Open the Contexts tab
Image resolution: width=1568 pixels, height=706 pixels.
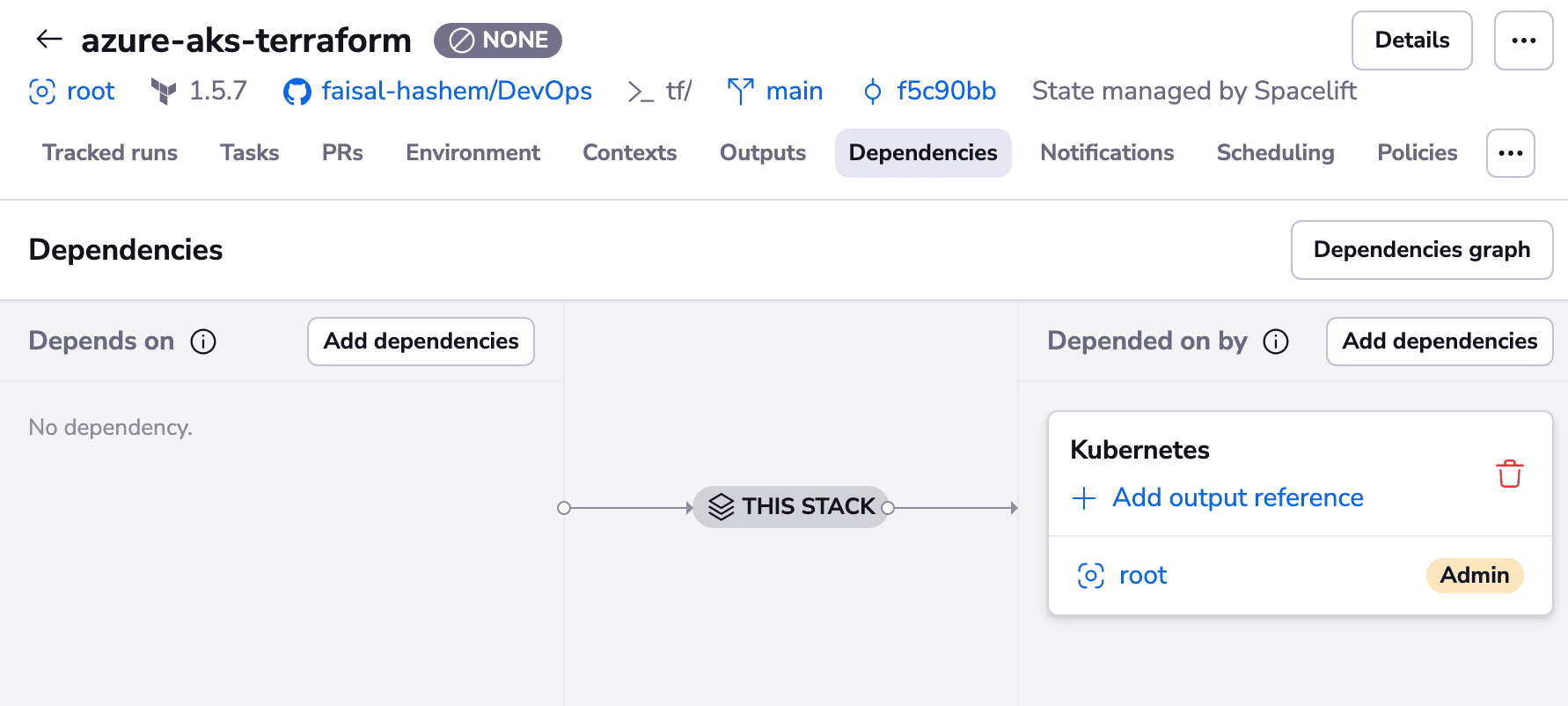point(630,153)
